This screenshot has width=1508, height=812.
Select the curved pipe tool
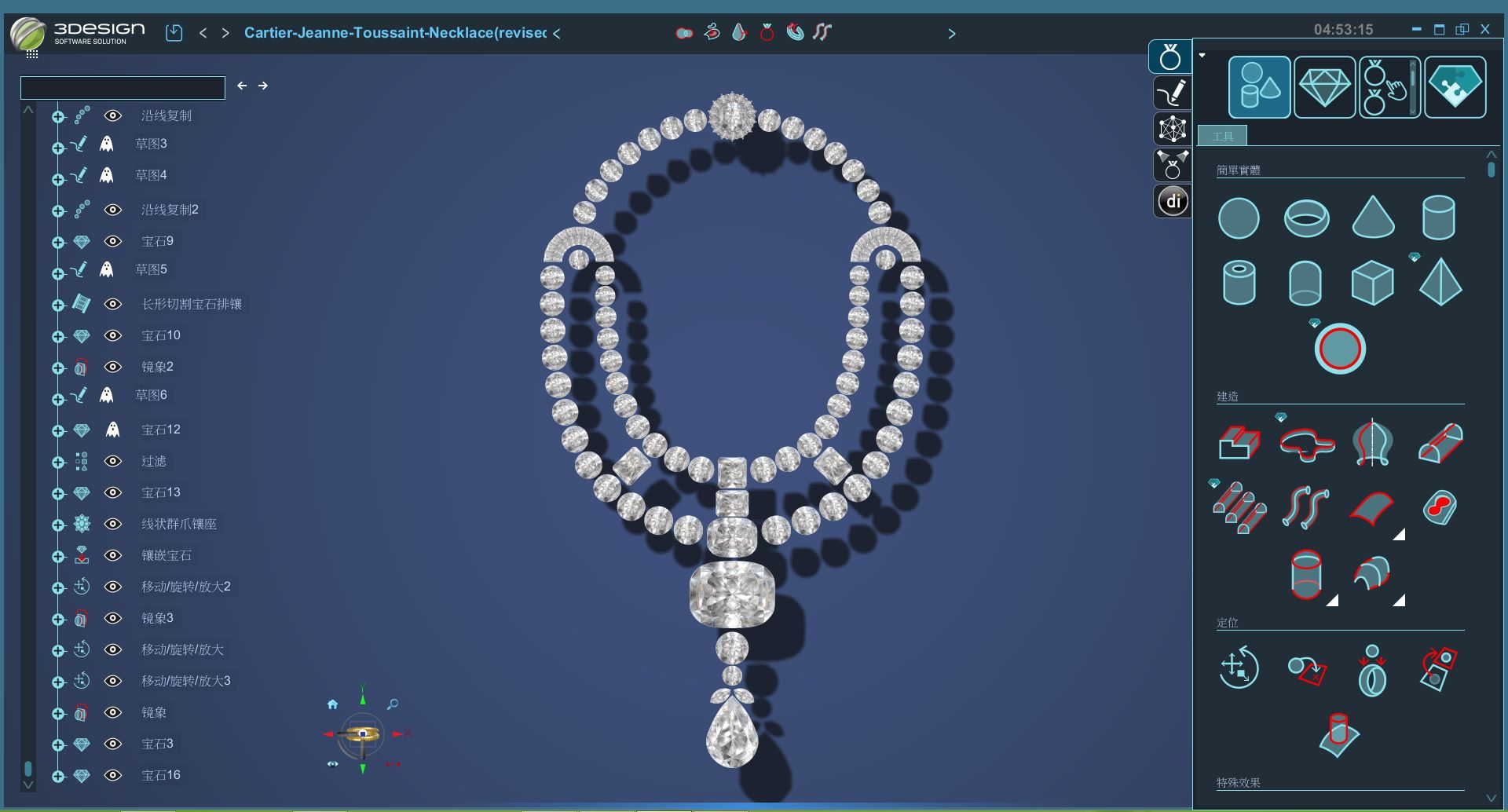(1305, 507)
